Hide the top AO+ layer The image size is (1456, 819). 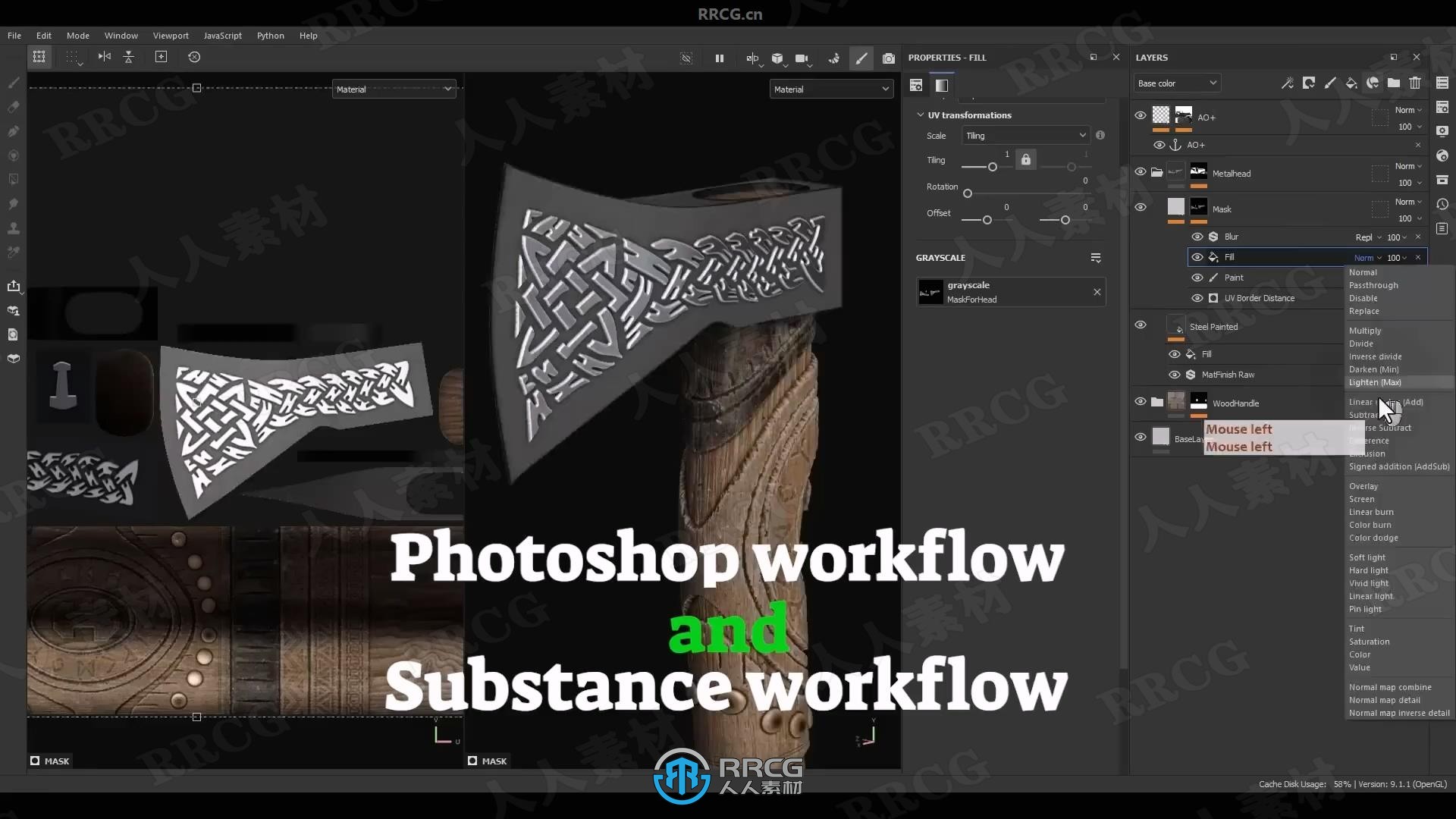[x=1141, y=115]
